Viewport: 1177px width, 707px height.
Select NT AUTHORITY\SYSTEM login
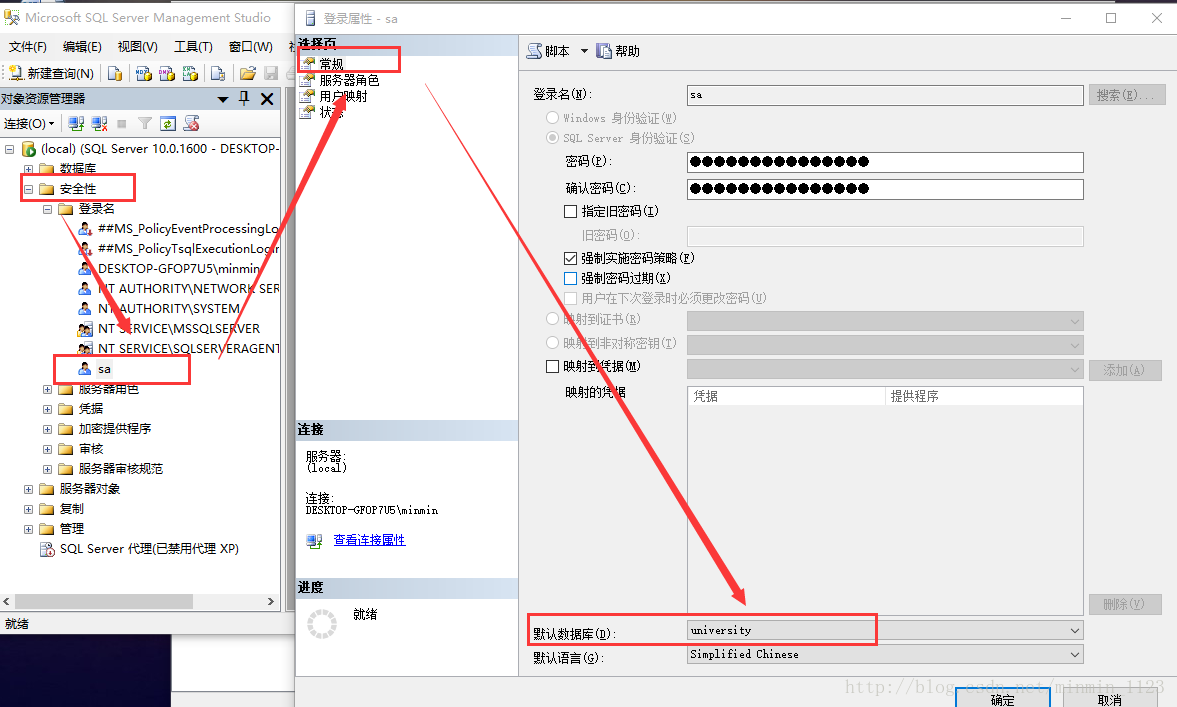click(169, 308)
